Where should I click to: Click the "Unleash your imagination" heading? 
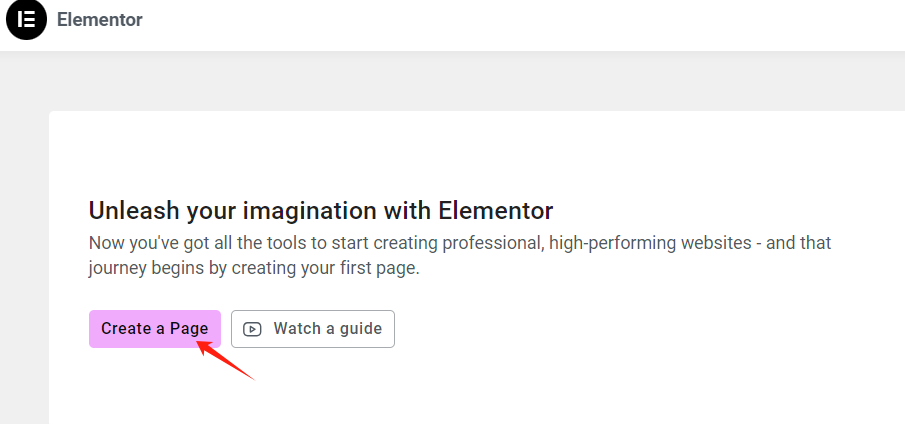[x=320, y=211]
